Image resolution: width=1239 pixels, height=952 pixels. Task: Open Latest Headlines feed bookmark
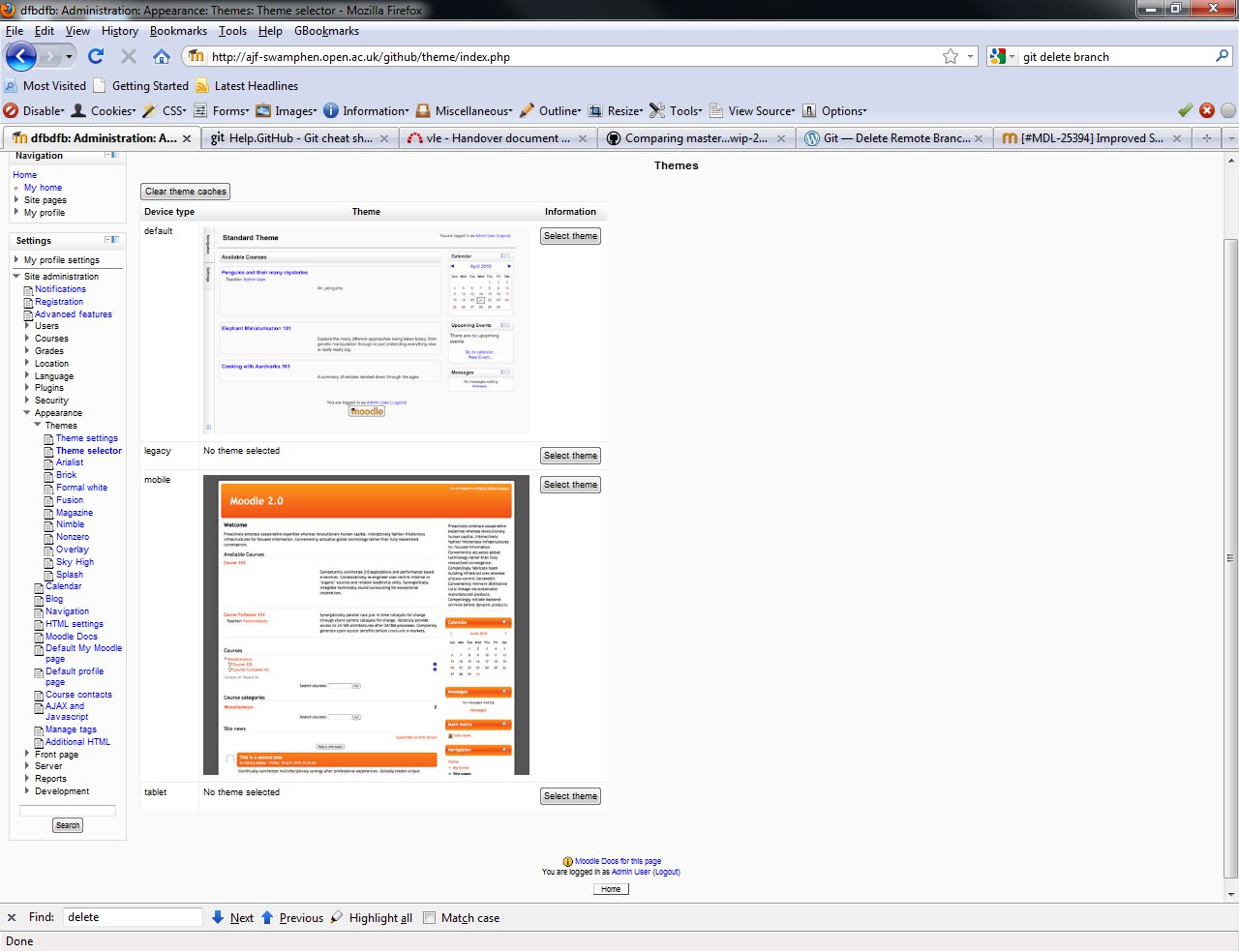[x=247, y=85]
